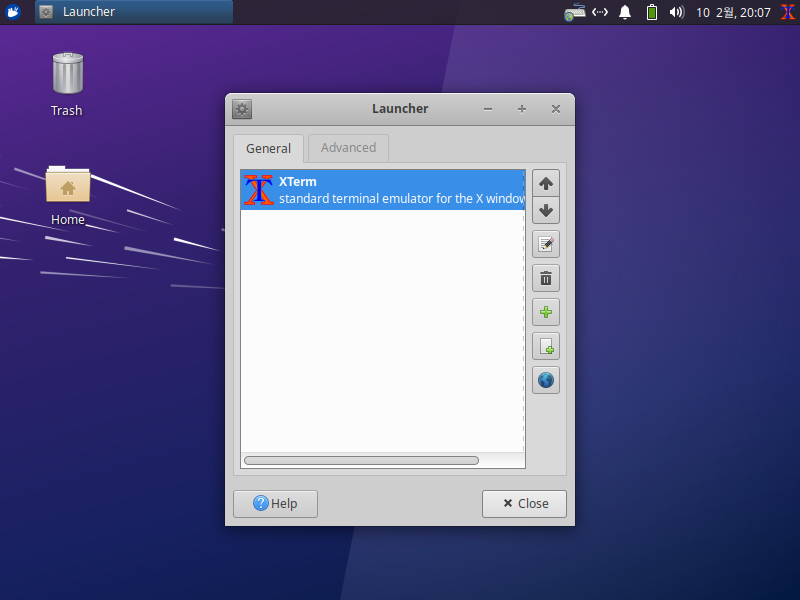Select Launcher task in panel taskbar

pyautogui.click(x=134, y=12)
